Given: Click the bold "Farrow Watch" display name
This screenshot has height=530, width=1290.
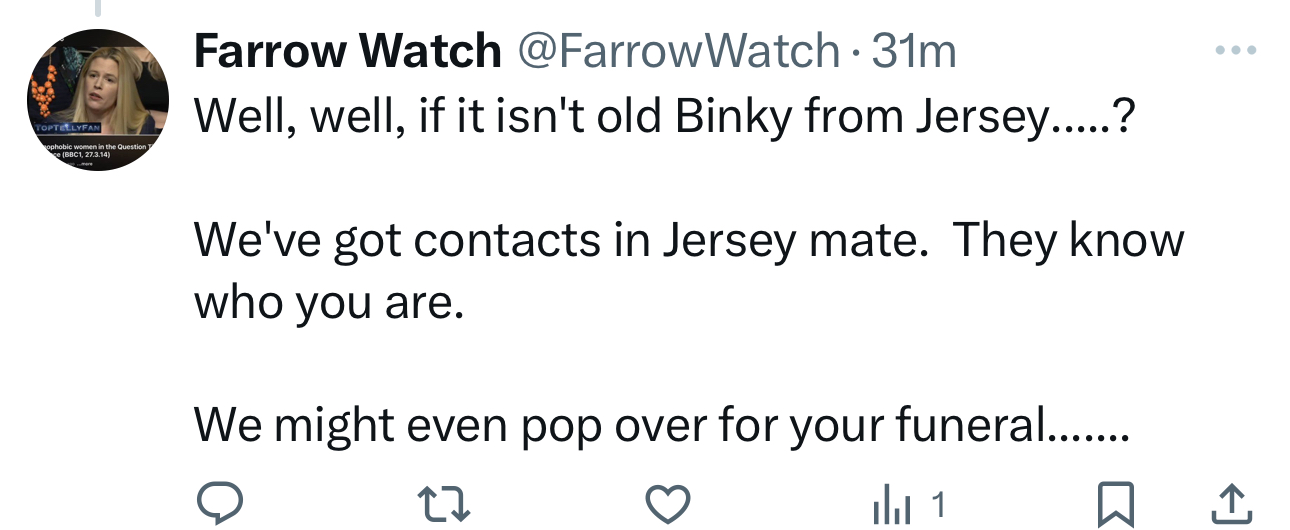Looking at the screenshot, I should (x=347, y=51).
